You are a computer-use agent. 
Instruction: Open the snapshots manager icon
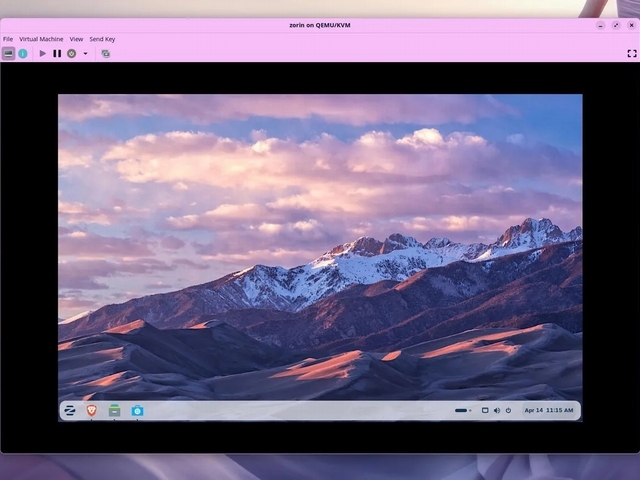coord(105,53)
